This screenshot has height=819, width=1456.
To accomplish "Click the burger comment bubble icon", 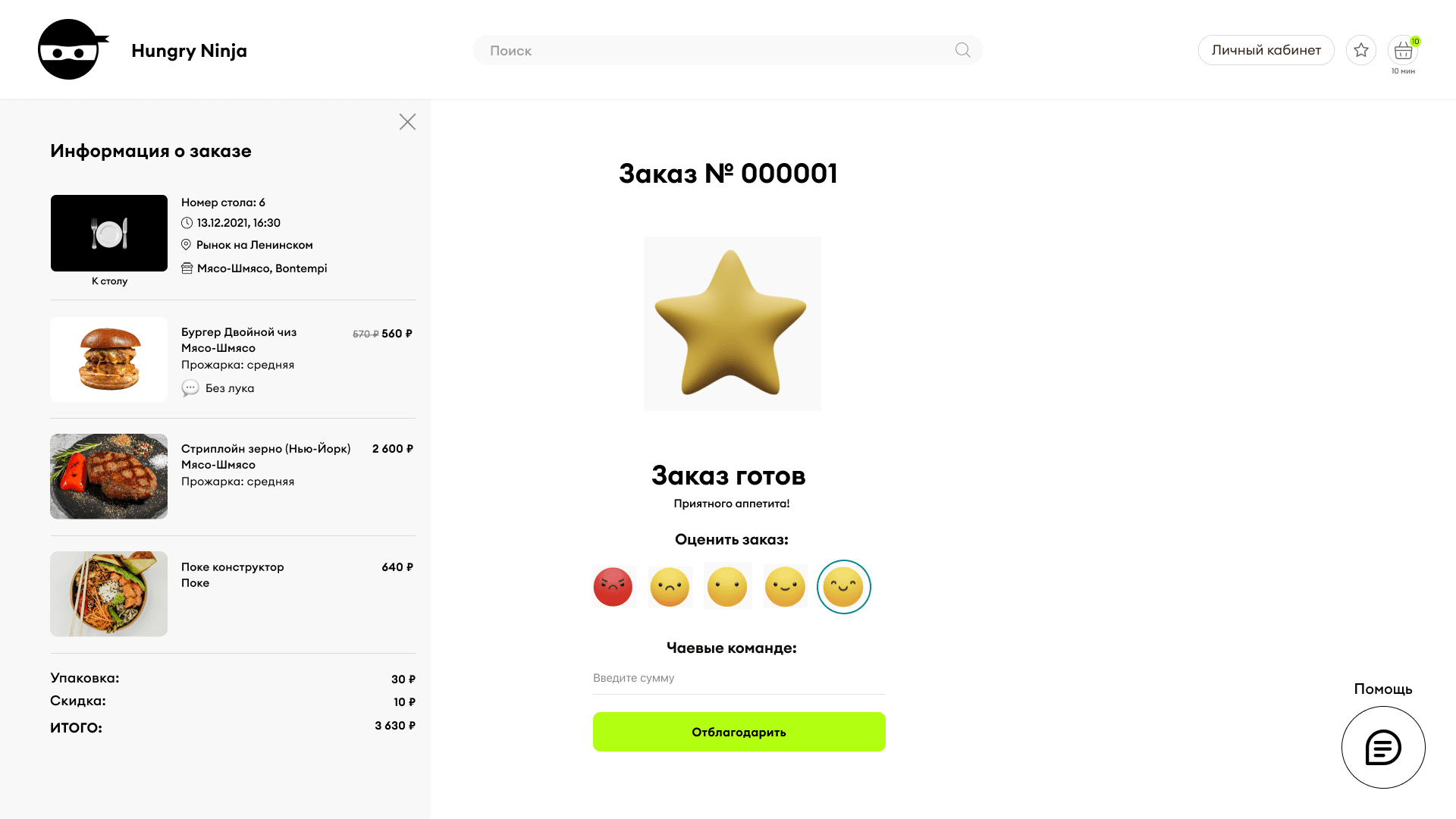I will point(190,388).
